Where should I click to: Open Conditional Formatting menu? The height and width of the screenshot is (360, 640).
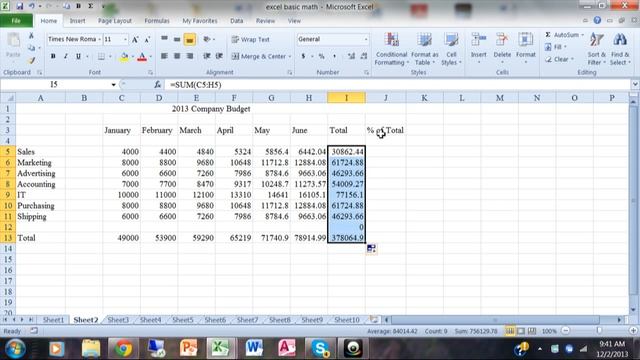(391, 49)
